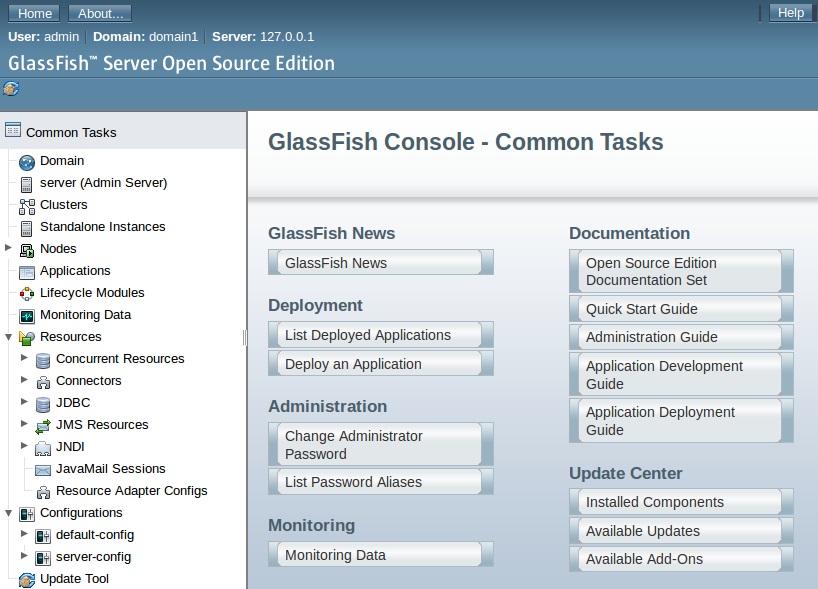Screen dimensions: 818x589
Task: Click the Clusters icon in the tree
Action: (x=27, y=206)
